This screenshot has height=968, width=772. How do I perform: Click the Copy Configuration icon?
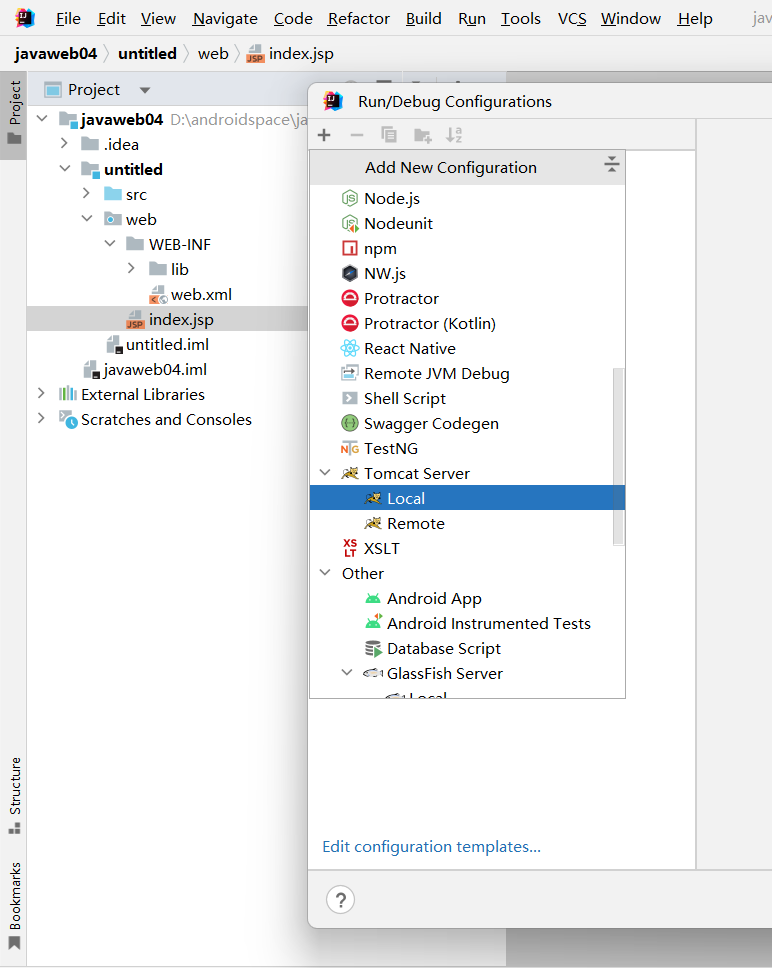389,135
